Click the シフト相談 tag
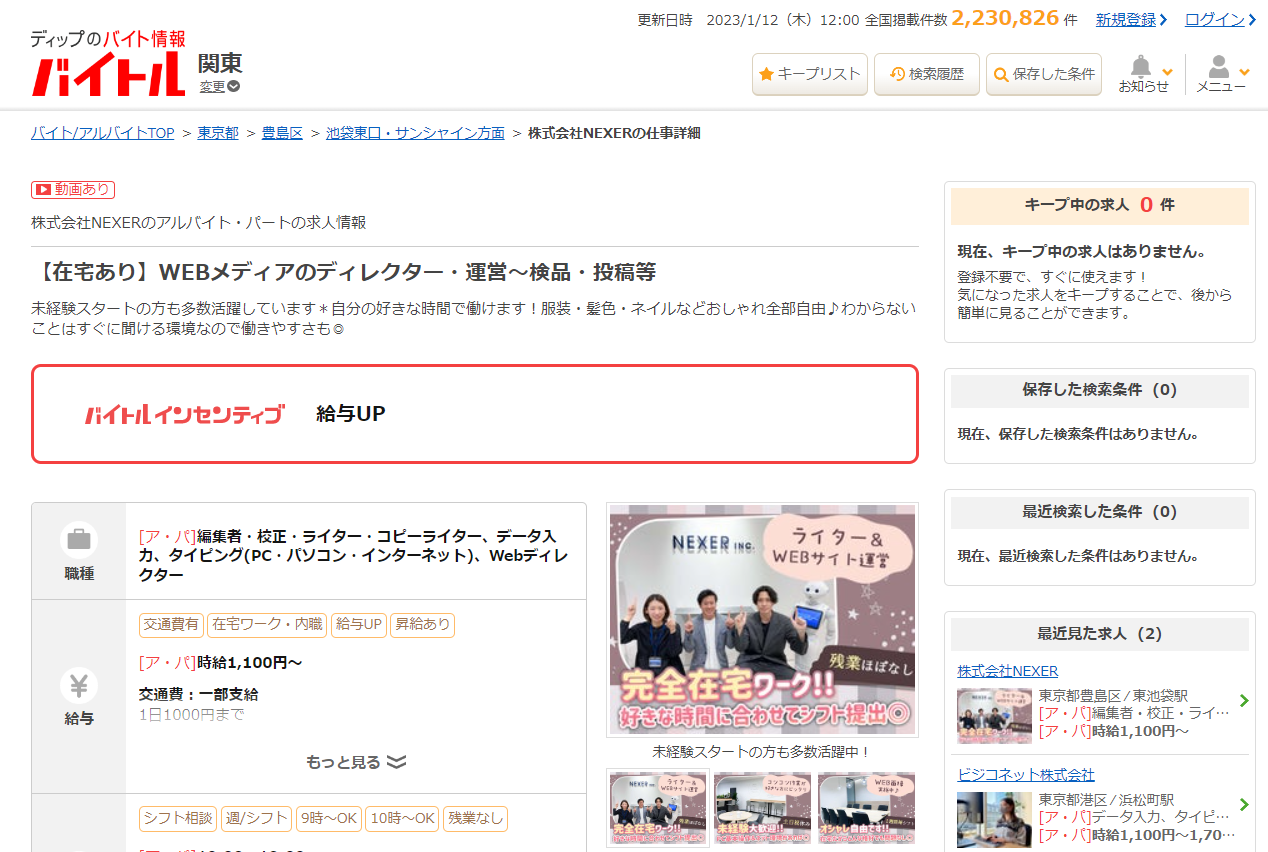The image size is (1268, 852). pyautogui.click(x=177, y=819)
